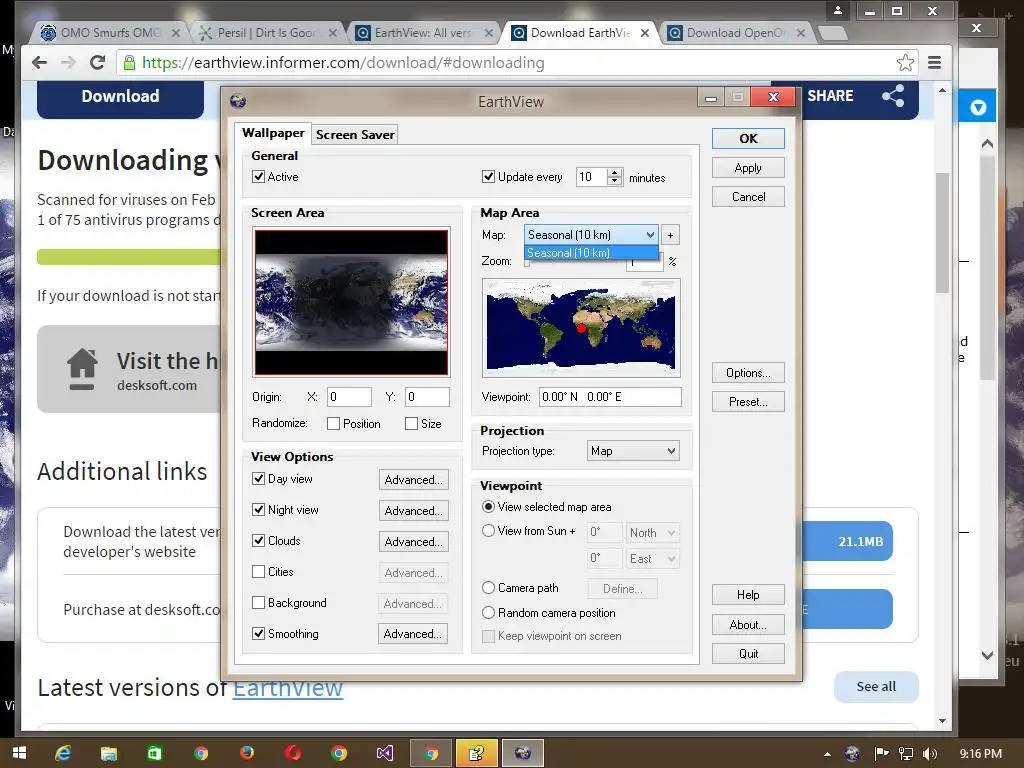Click the Action Center flag tray icon
Image resolution: width=1024 pixels, height=768 pixels.
[x=881, y=754]
